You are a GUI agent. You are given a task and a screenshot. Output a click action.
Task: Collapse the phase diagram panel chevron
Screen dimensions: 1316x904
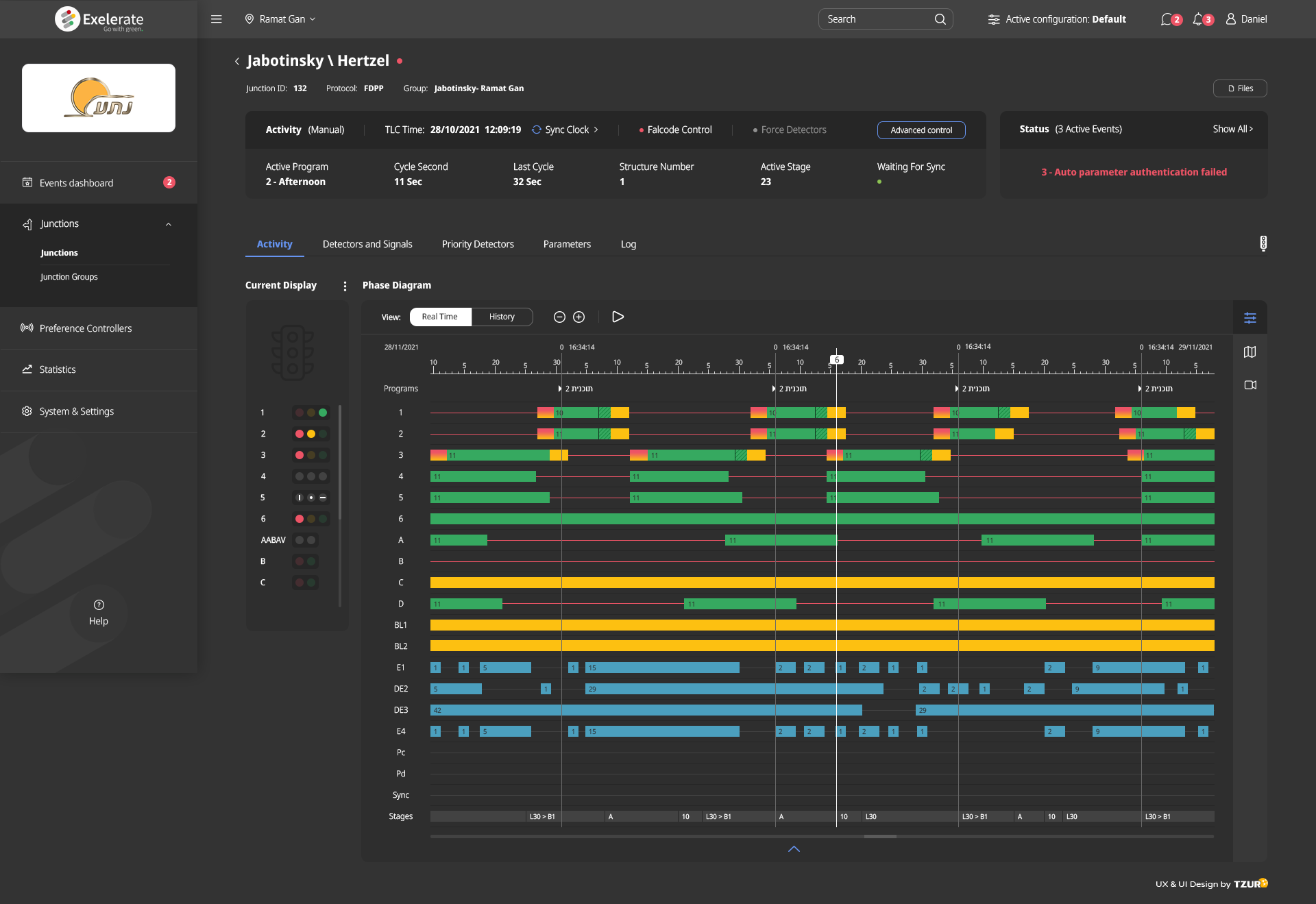(794, 849)
